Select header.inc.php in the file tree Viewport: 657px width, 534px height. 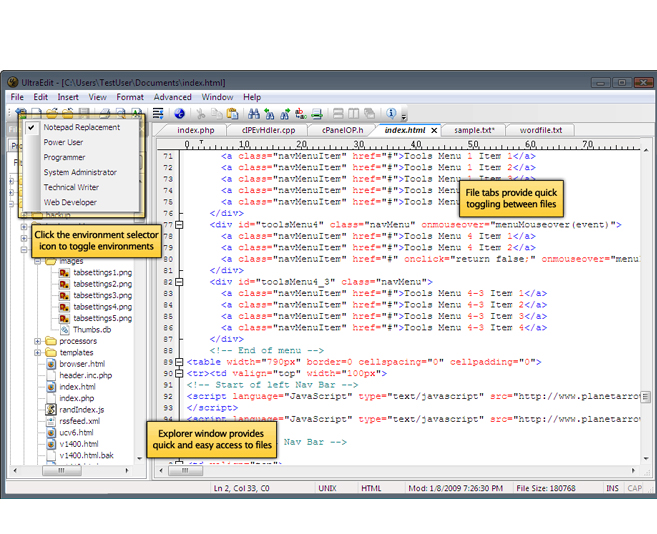tap(85, 375)
